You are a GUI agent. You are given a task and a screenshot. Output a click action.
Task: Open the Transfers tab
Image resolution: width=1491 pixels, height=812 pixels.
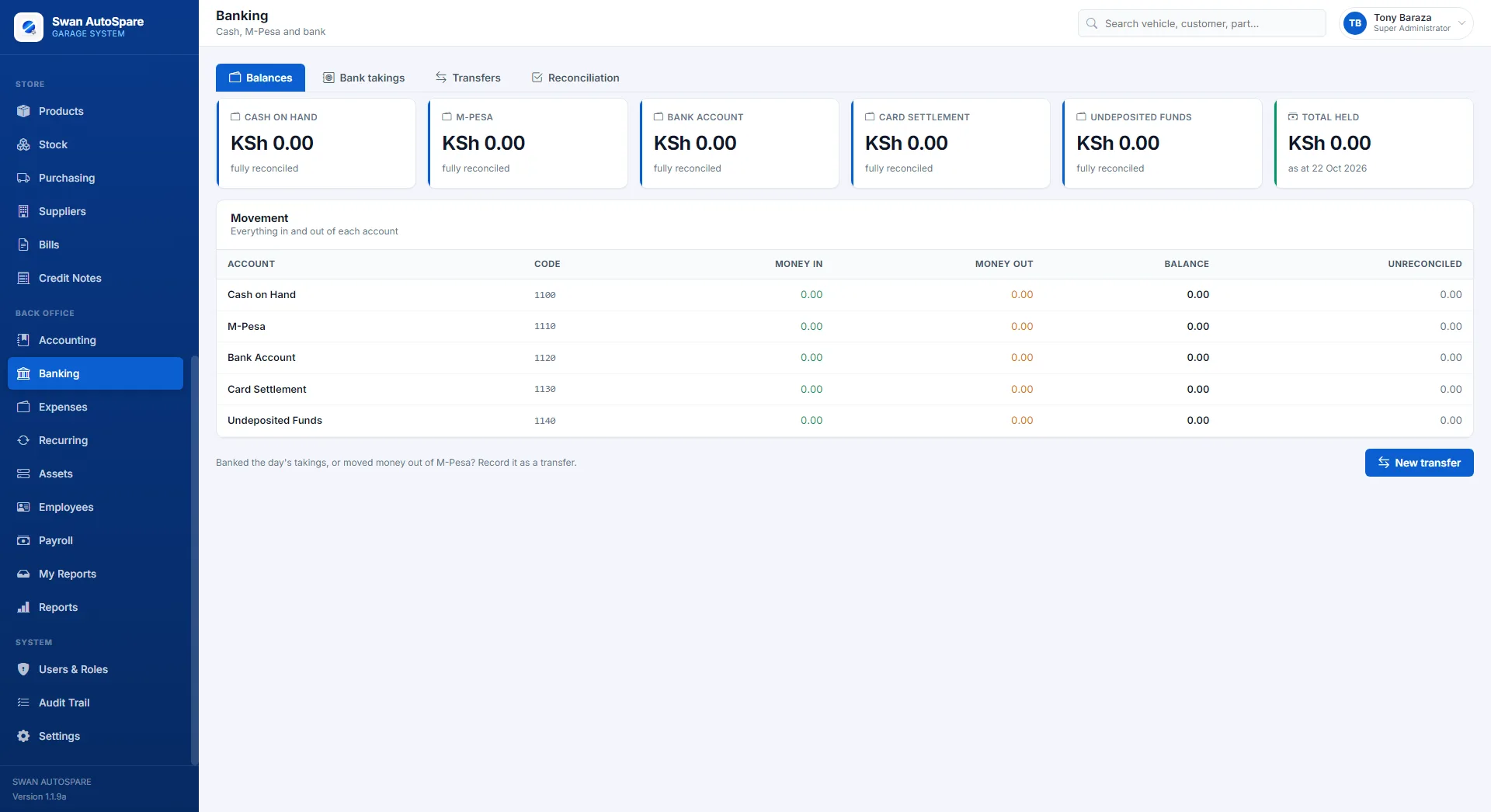468,78
